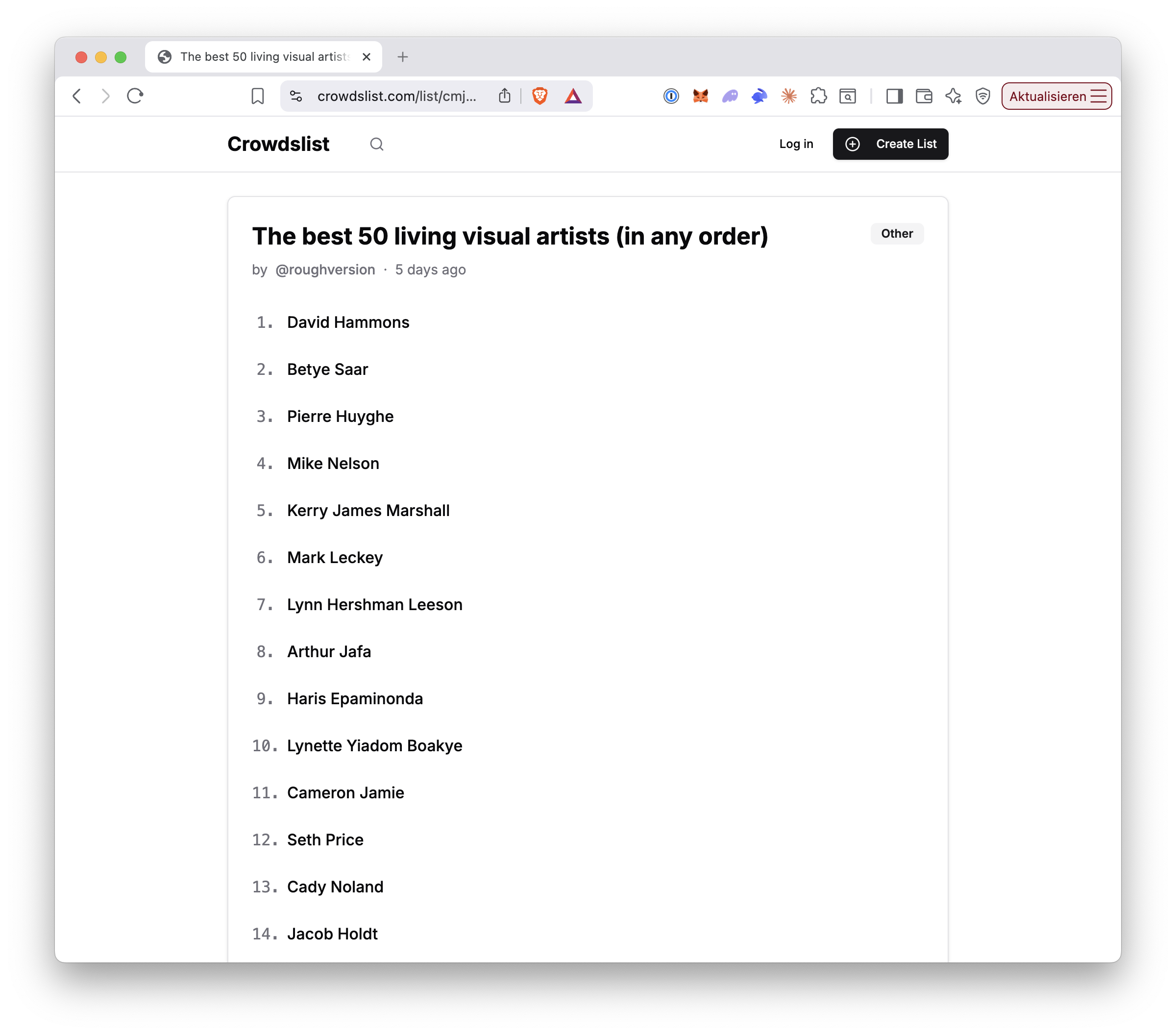Open site permissions controls in address bar
Image resolution: width=1176 pixels, height=1035 pixels.
coord(296,96)
